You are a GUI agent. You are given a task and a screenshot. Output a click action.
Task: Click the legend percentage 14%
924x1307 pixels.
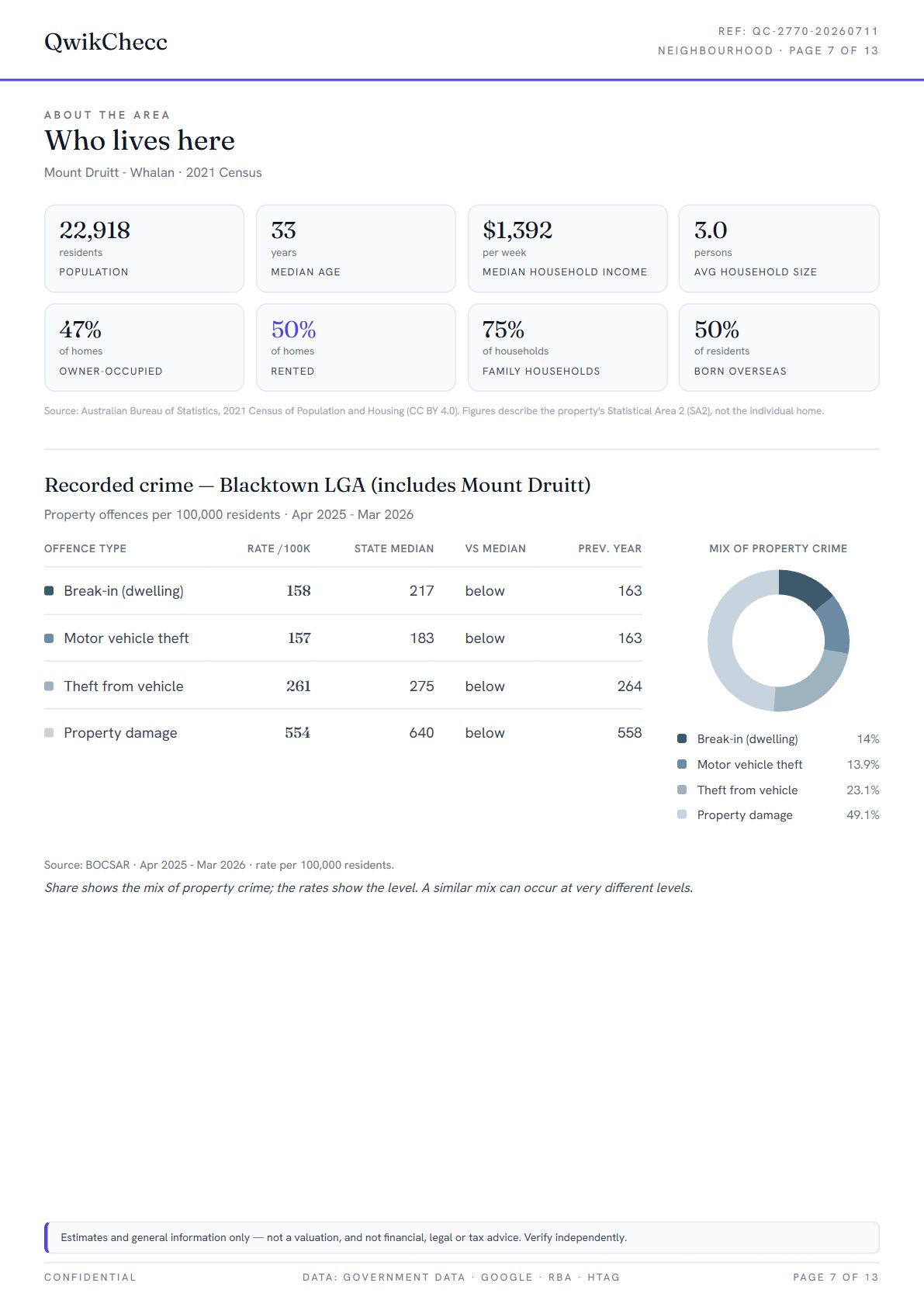click(x=867, y=739)
